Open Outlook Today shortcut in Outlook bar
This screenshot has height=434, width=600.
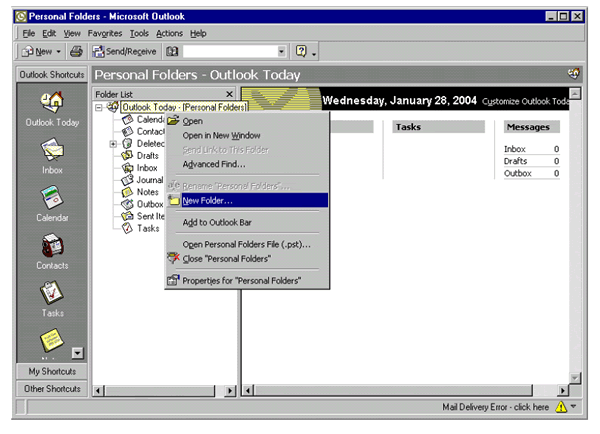(52, 109)
